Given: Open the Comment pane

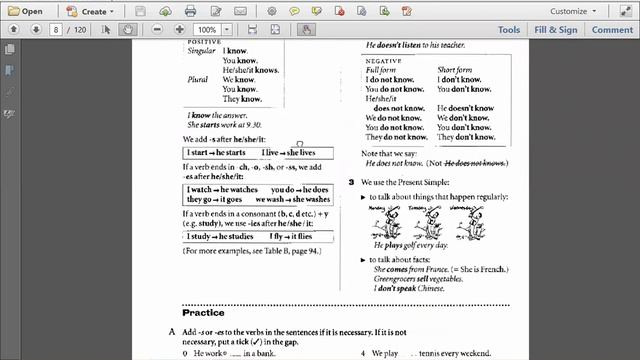Looking at the screenshot, I should (612, 30).
